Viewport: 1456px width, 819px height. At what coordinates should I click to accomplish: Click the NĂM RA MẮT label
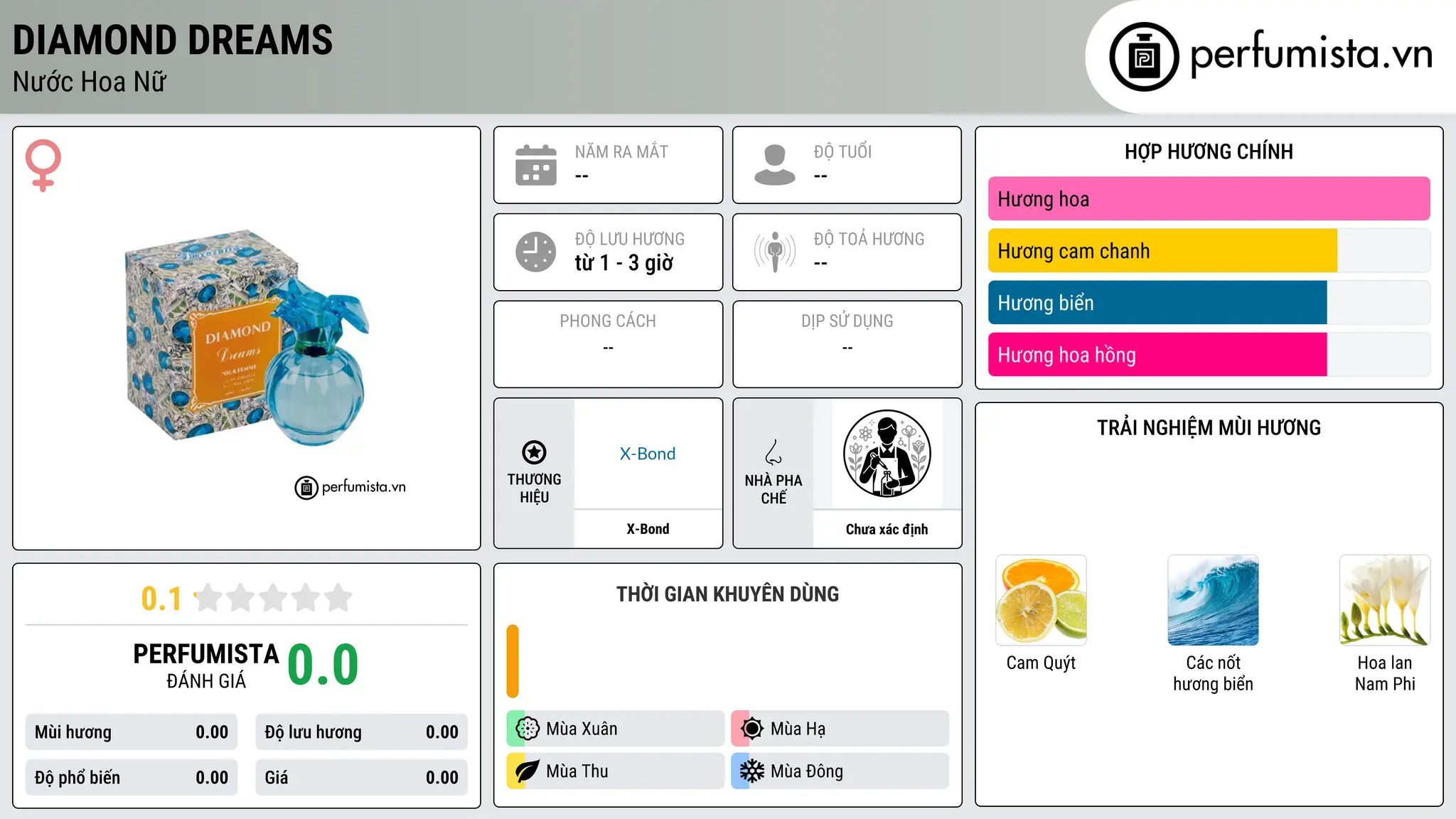pos(621,151)
